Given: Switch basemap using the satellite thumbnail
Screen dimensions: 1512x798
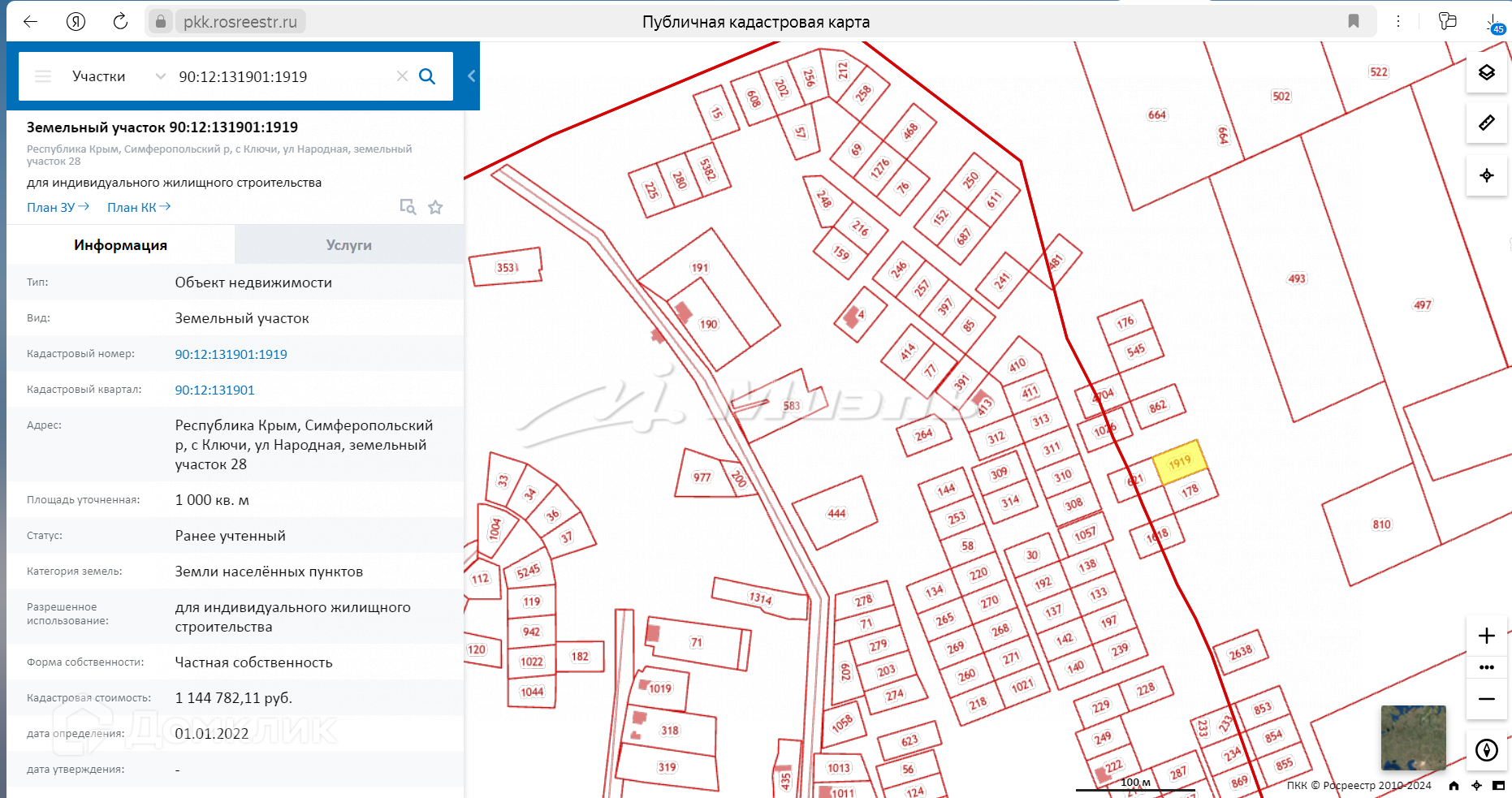Looking at the screenshot, I should [1413, 738].
